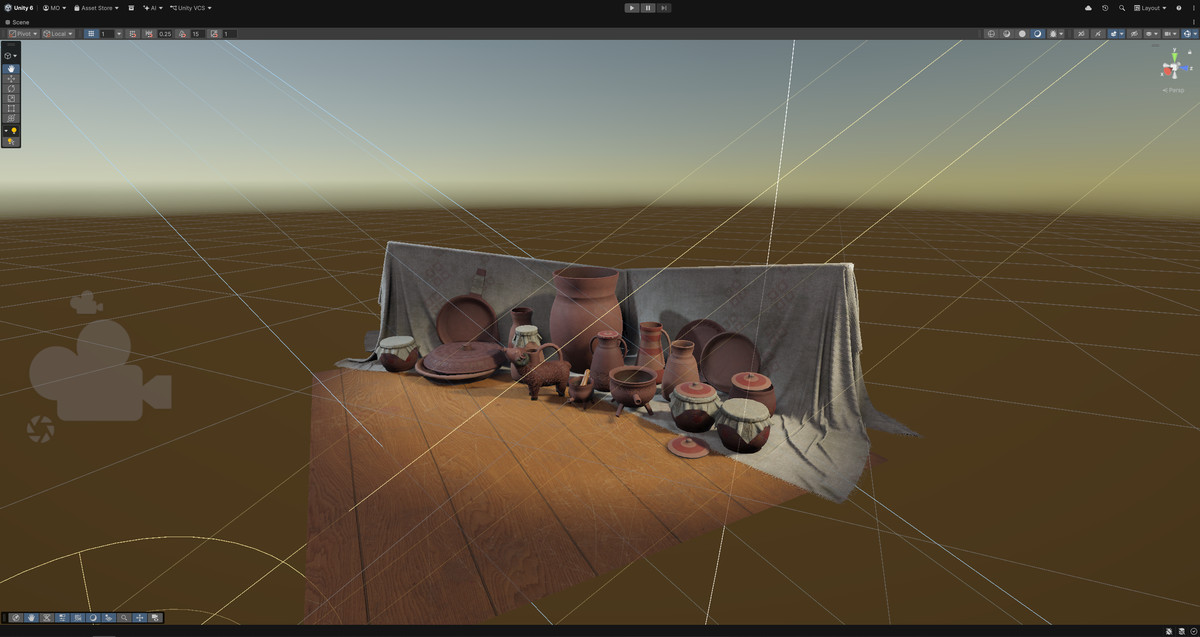Select the Move tool
This screenshot has width=1200, height=637.
(x=12, y=78)
